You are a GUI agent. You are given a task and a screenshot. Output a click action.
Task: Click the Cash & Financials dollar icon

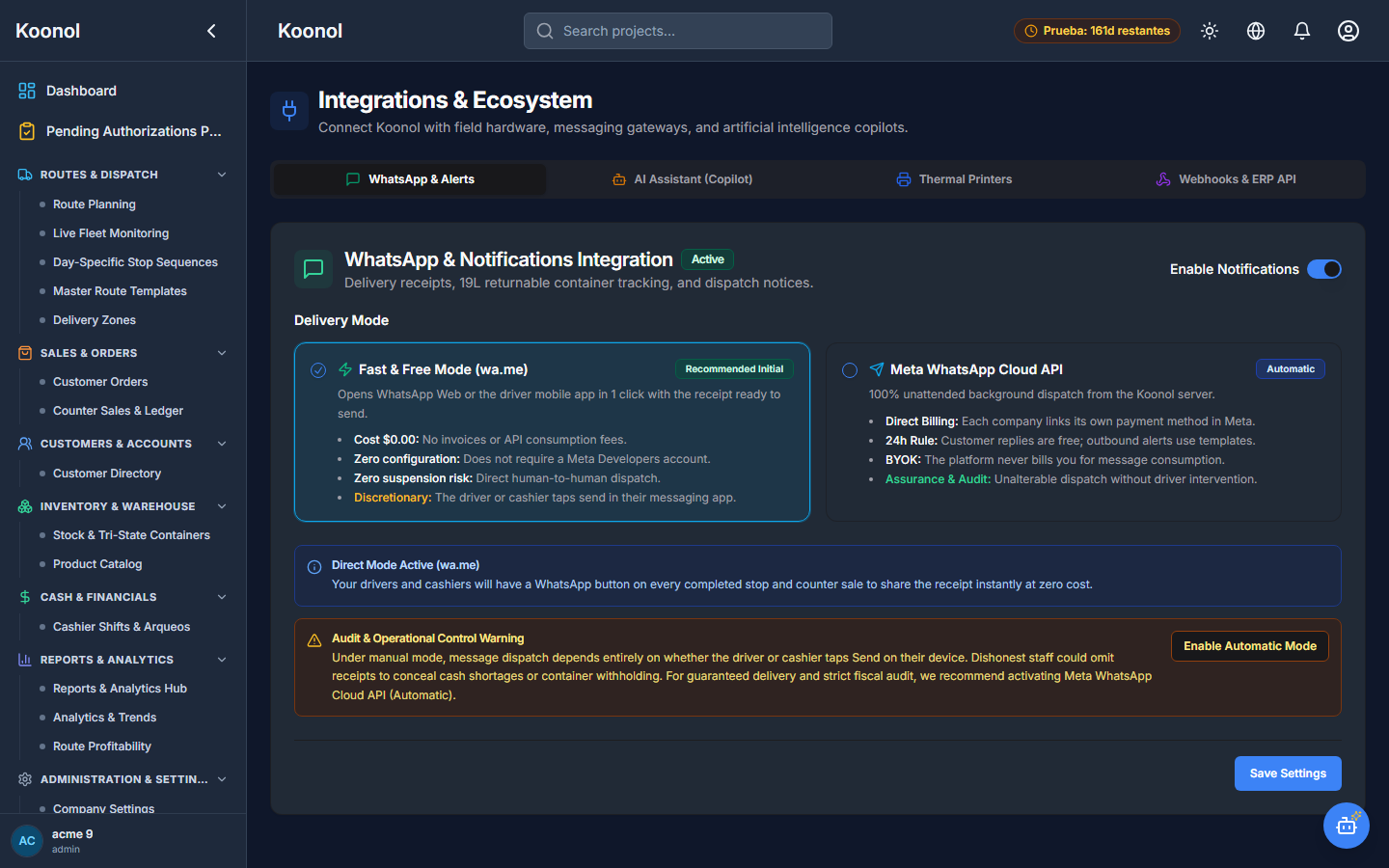25,597
